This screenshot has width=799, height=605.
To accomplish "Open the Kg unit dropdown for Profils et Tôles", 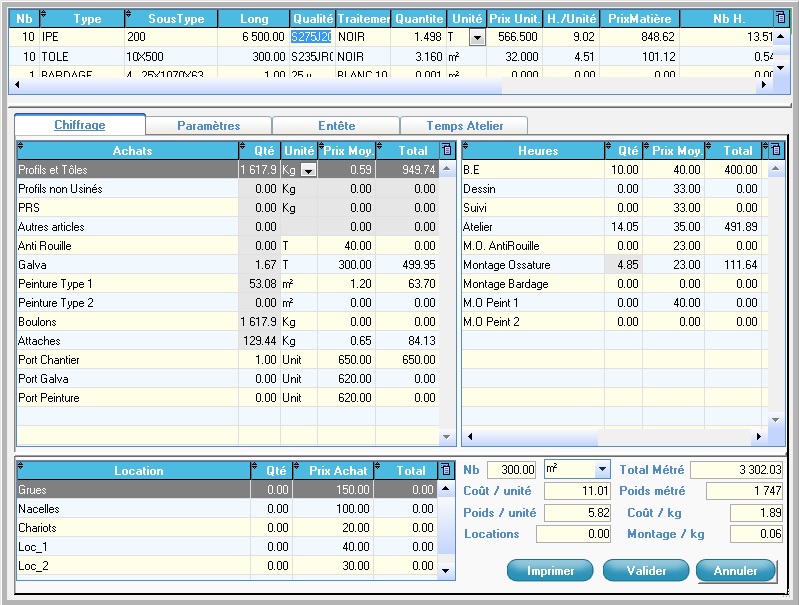I will [308, 170].
